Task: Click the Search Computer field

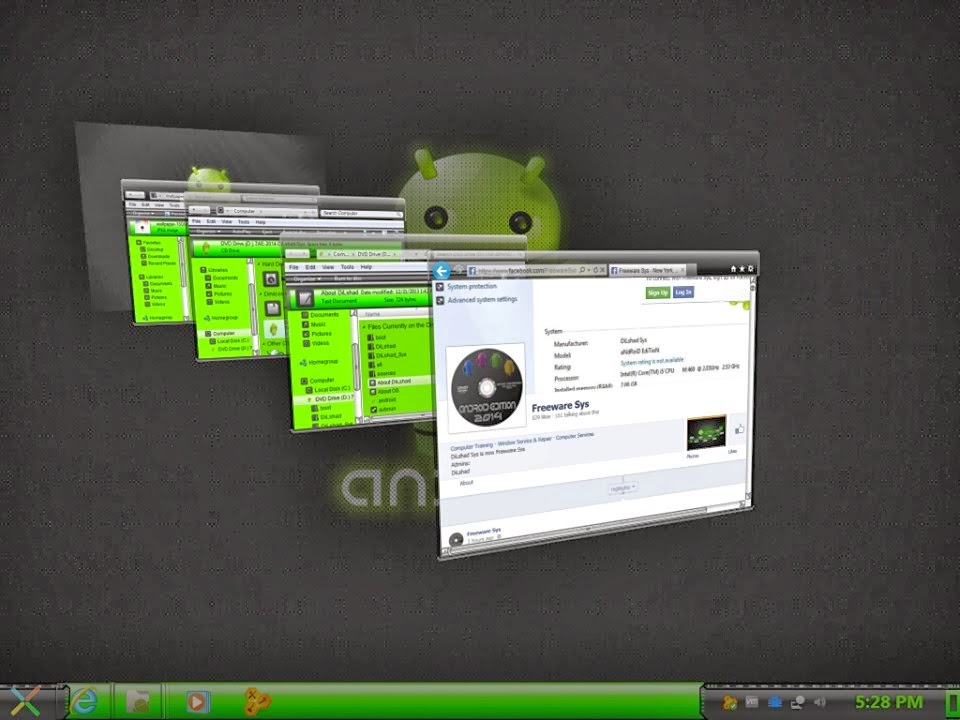Action: click(x=360, y=213)
